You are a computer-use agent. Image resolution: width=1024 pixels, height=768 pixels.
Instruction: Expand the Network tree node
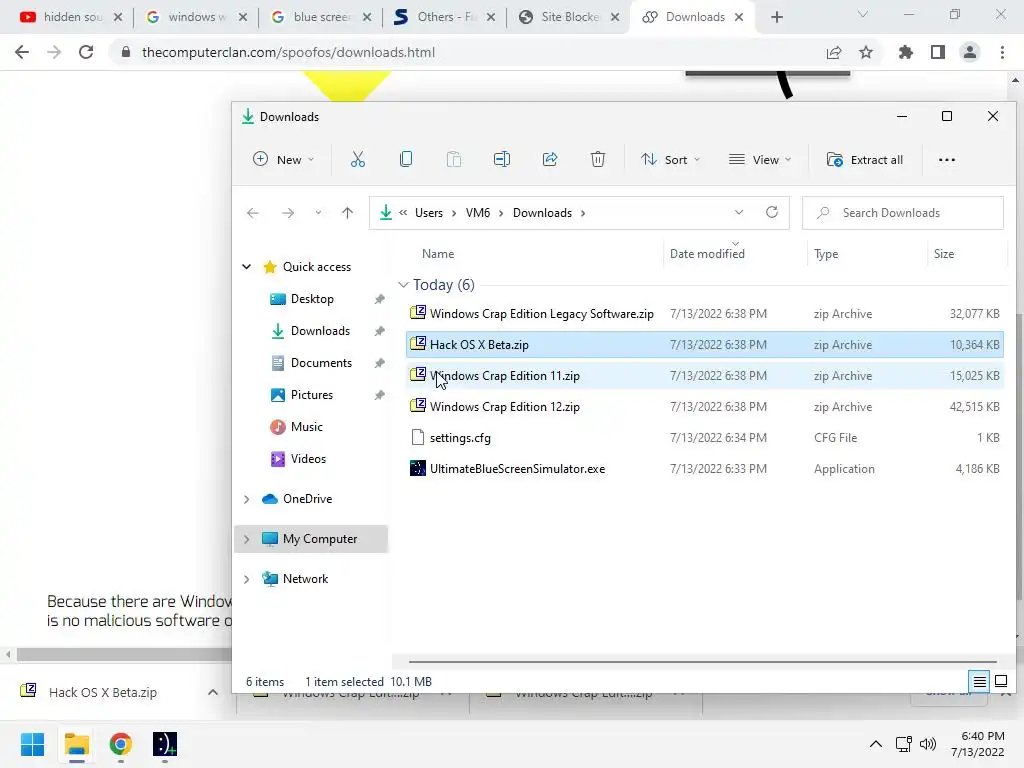[x=246, y=579]
